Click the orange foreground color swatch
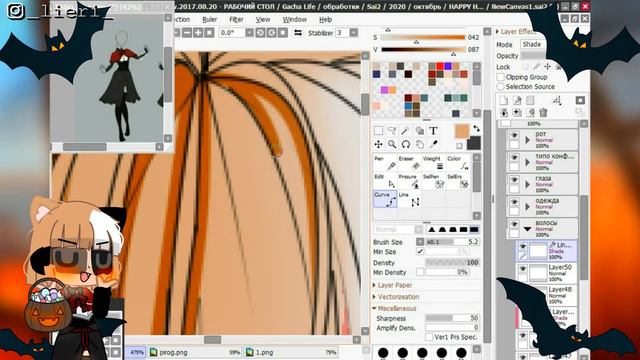 tap(461, 131)
